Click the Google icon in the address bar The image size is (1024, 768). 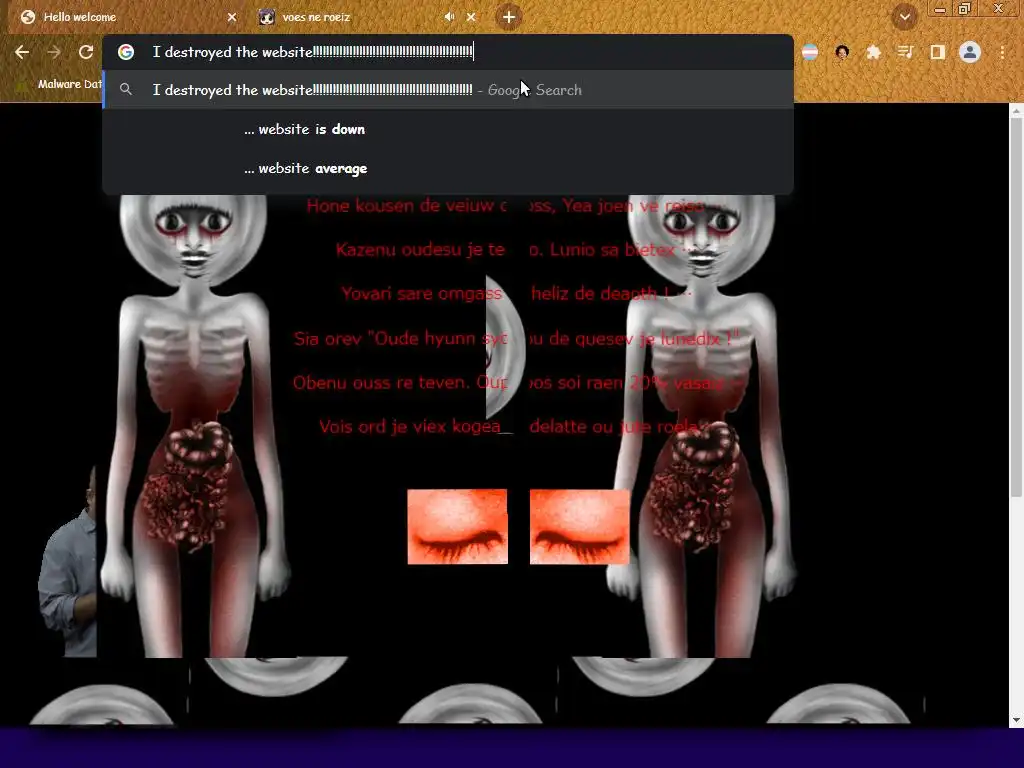(x=126, y=52)
